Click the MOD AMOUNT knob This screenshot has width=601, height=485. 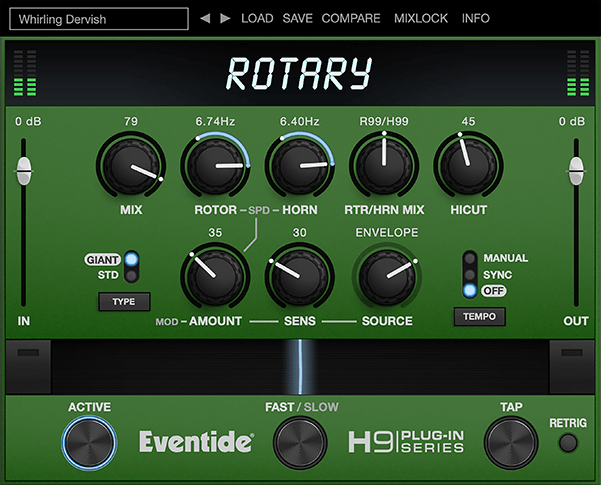coord(215,276)
